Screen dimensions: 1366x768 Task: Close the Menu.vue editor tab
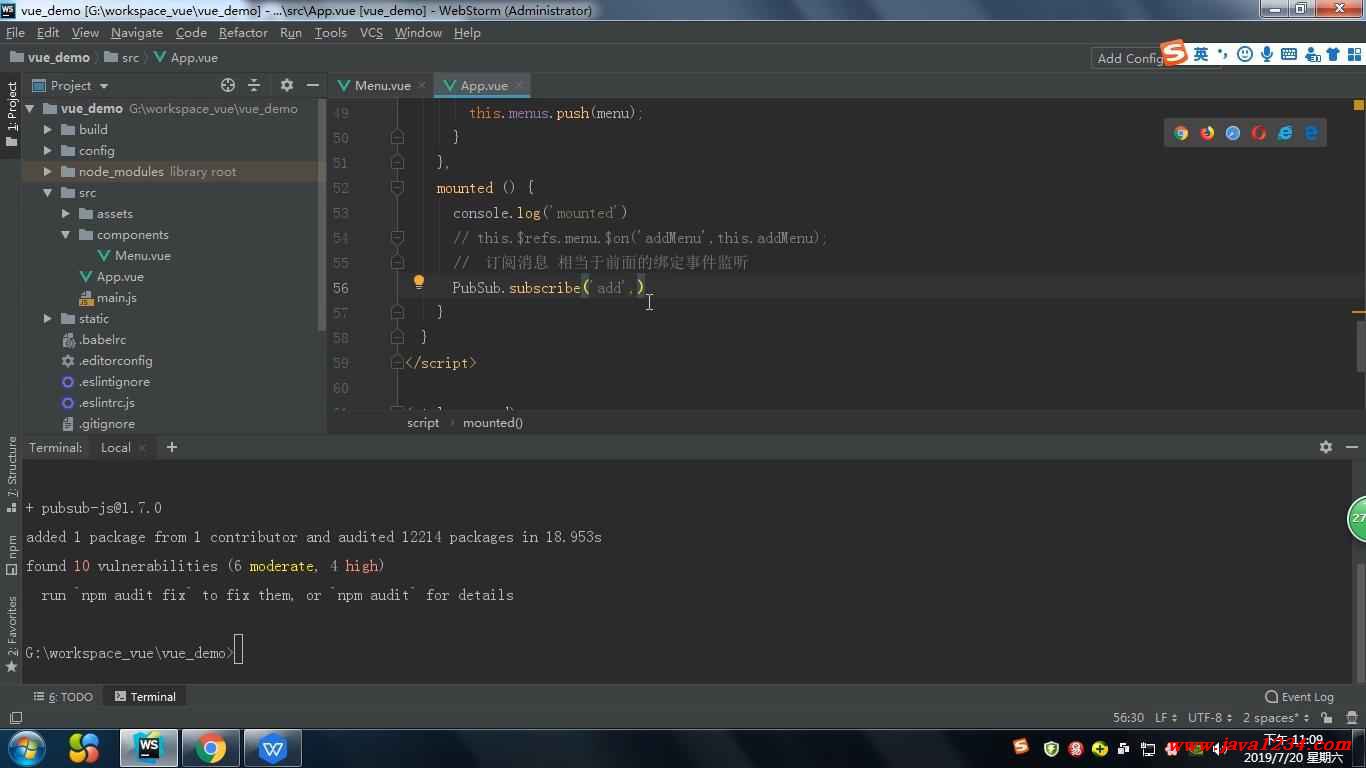pos(422,86)
